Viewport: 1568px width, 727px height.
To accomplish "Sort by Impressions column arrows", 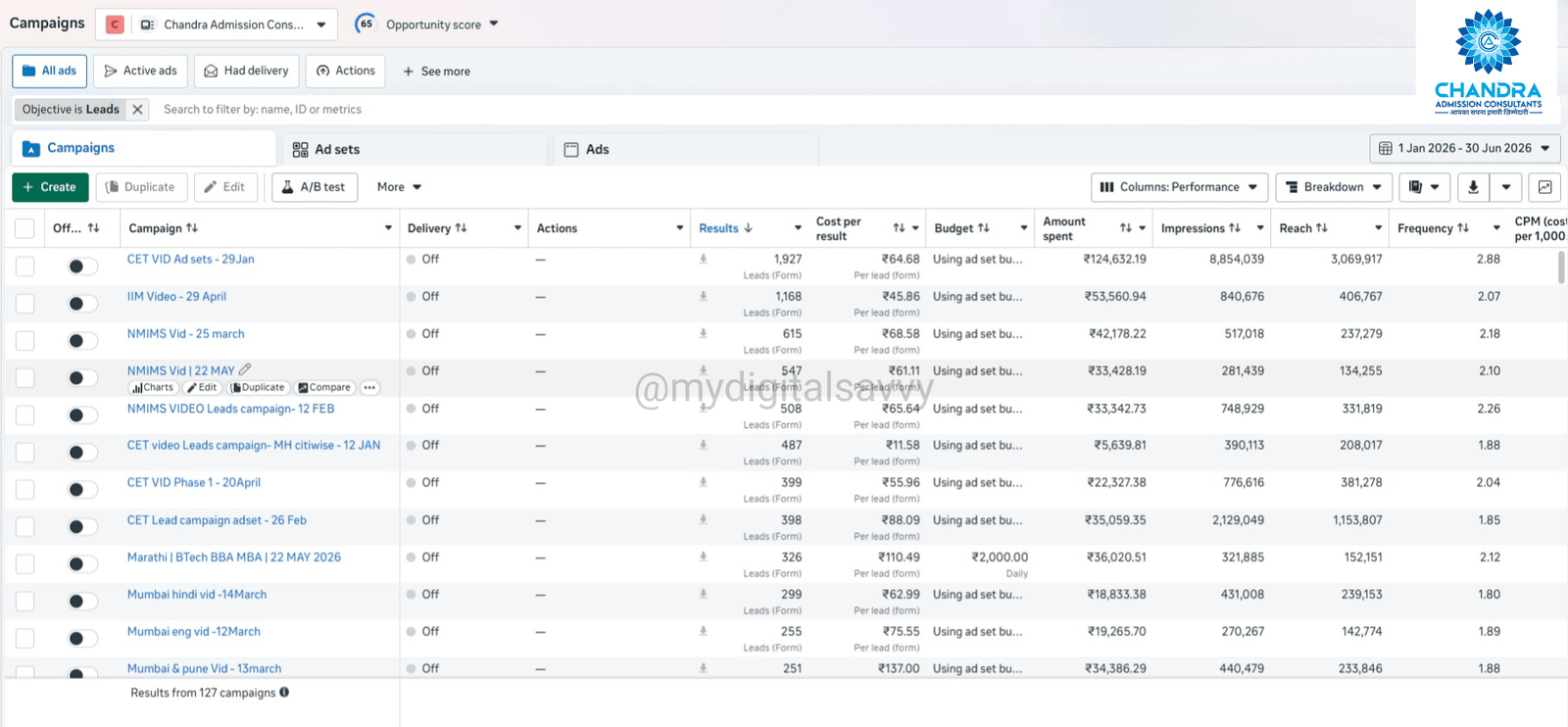I will pos(1235,228).
